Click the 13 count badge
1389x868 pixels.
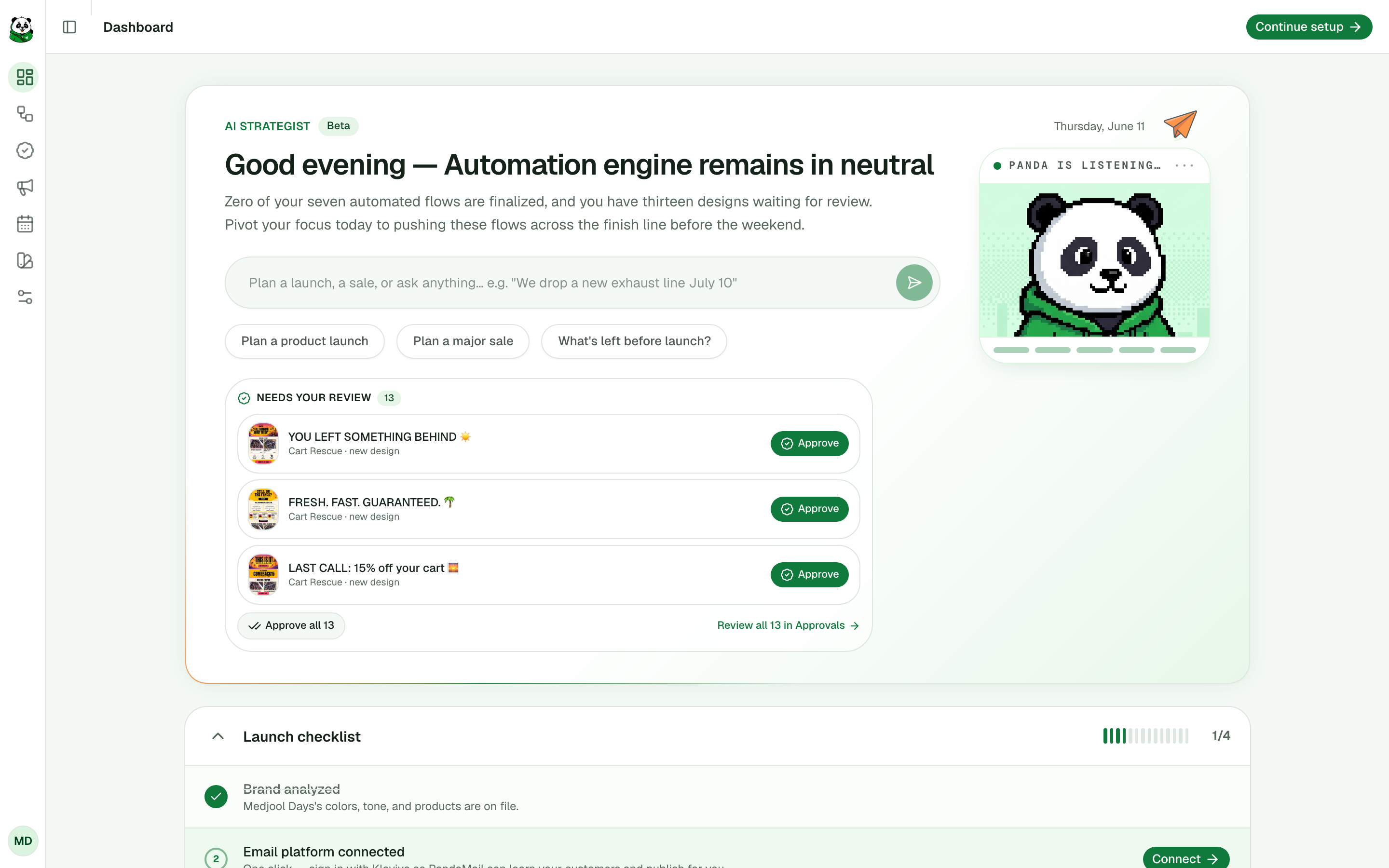[x=389, y=398]
